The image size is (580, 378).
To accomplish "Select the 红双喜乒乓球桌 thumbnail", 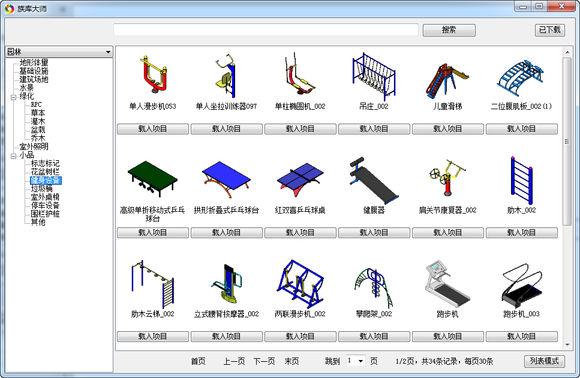I will point(300,180).
